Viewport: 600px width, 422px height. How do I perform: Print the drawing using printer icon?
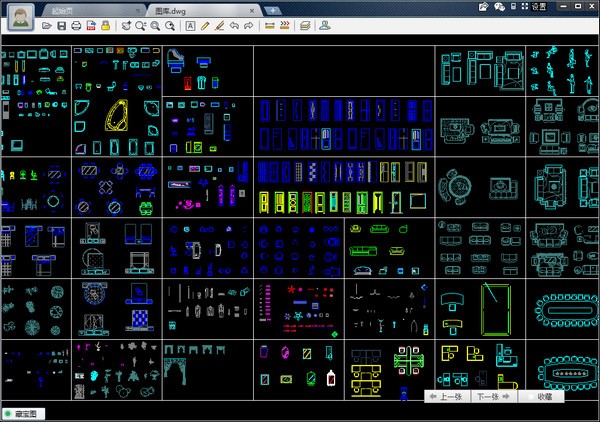[x=76, y=26]
